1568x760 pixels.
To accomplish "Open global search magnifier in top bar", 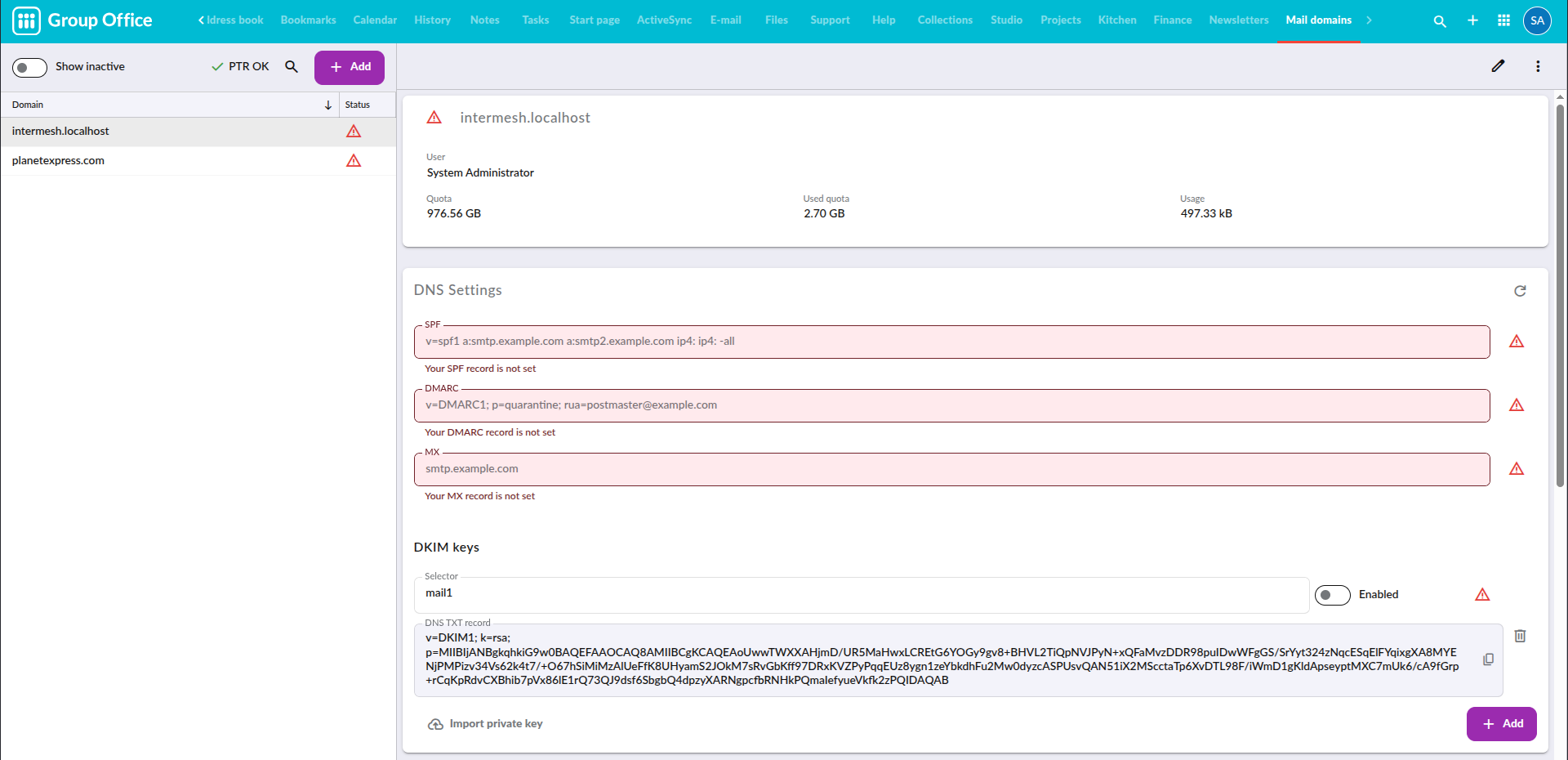I will (1440, 20).
